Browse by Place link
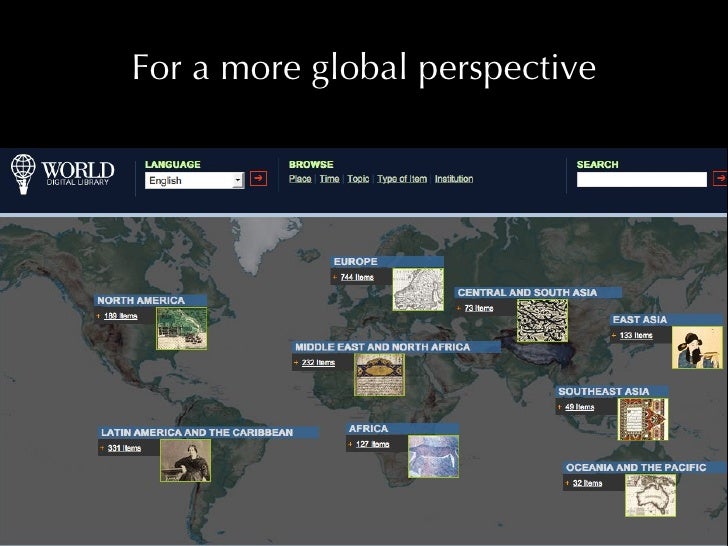This screenshot has width=728, height=546. click(300, 179)
